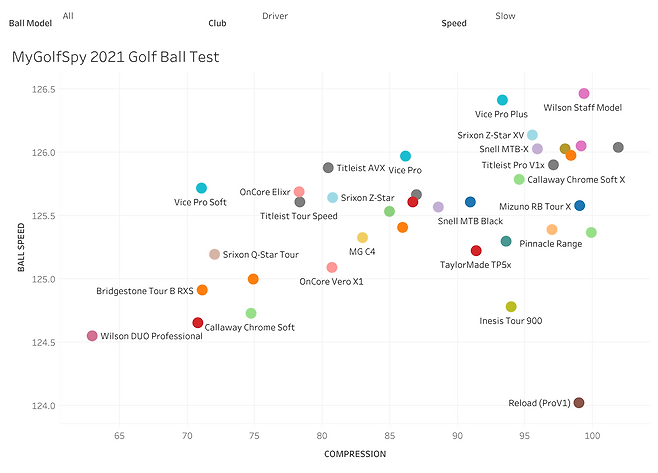Click the Inesis Tour 900 olive dot
The image size is (658, 473).
point(511,307)
